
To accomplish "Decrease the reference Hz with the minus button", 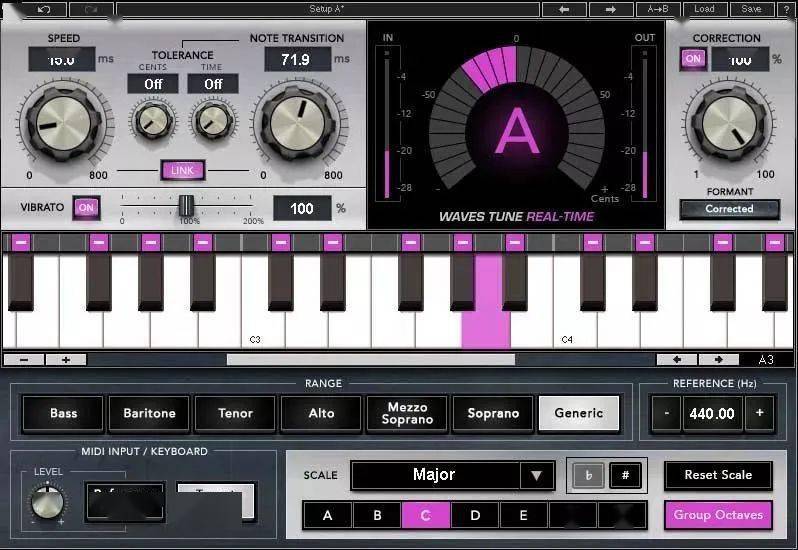I will tap(666, 413).
